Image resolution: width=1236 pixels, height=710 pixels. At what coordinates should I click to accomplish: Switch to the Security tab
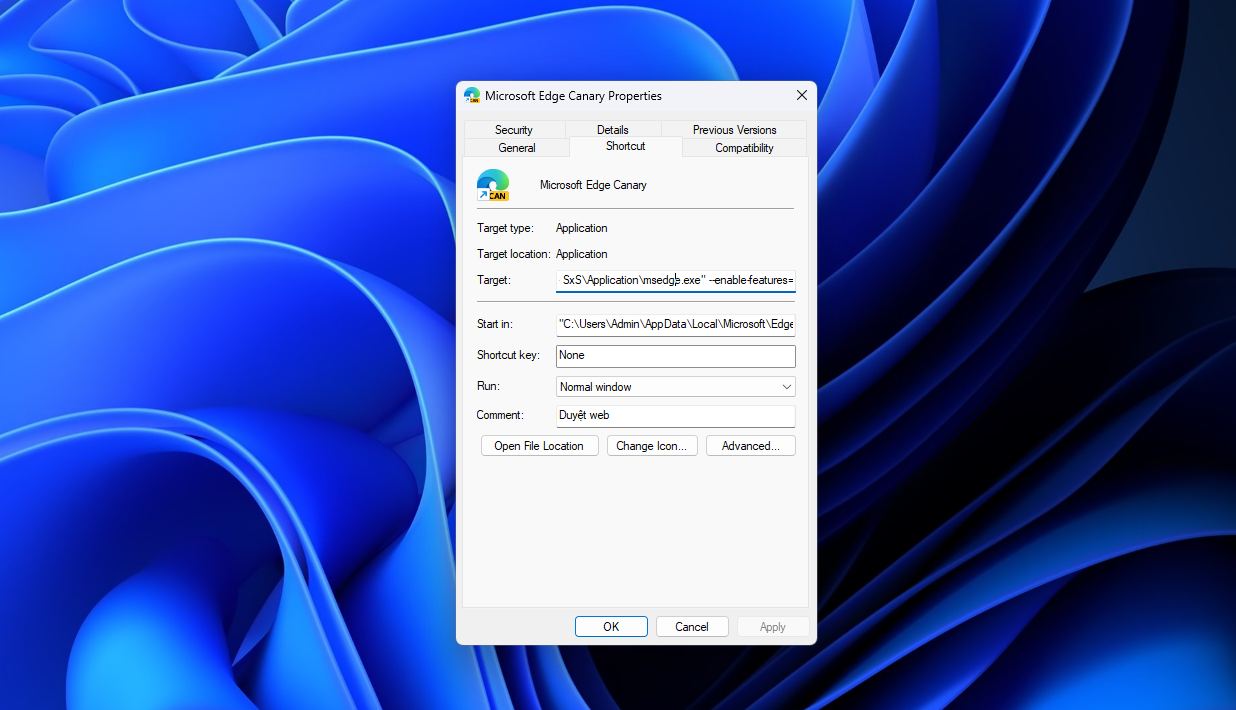514,130
